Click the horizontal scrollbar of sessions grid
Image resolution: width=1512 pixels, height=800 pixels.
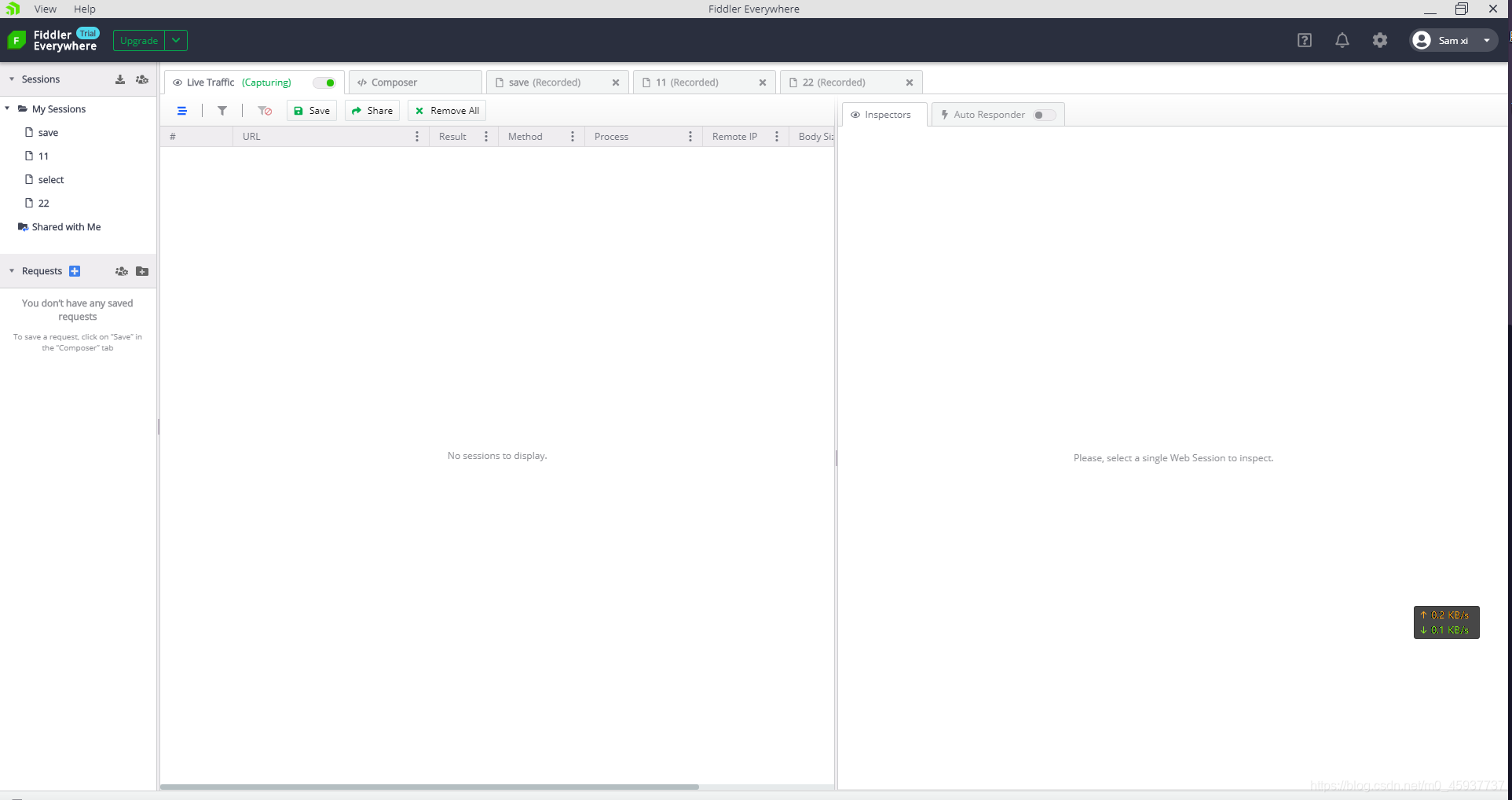point(430,787)
